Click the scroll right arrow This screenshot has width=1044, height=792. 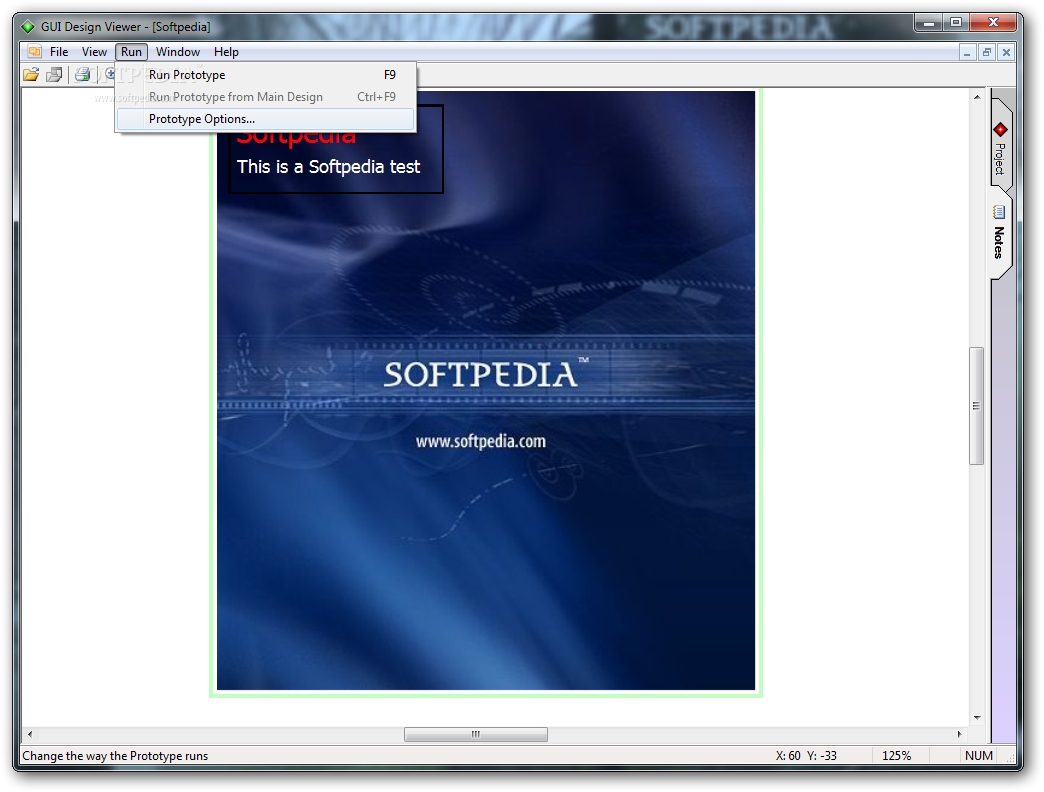(959, 734)
